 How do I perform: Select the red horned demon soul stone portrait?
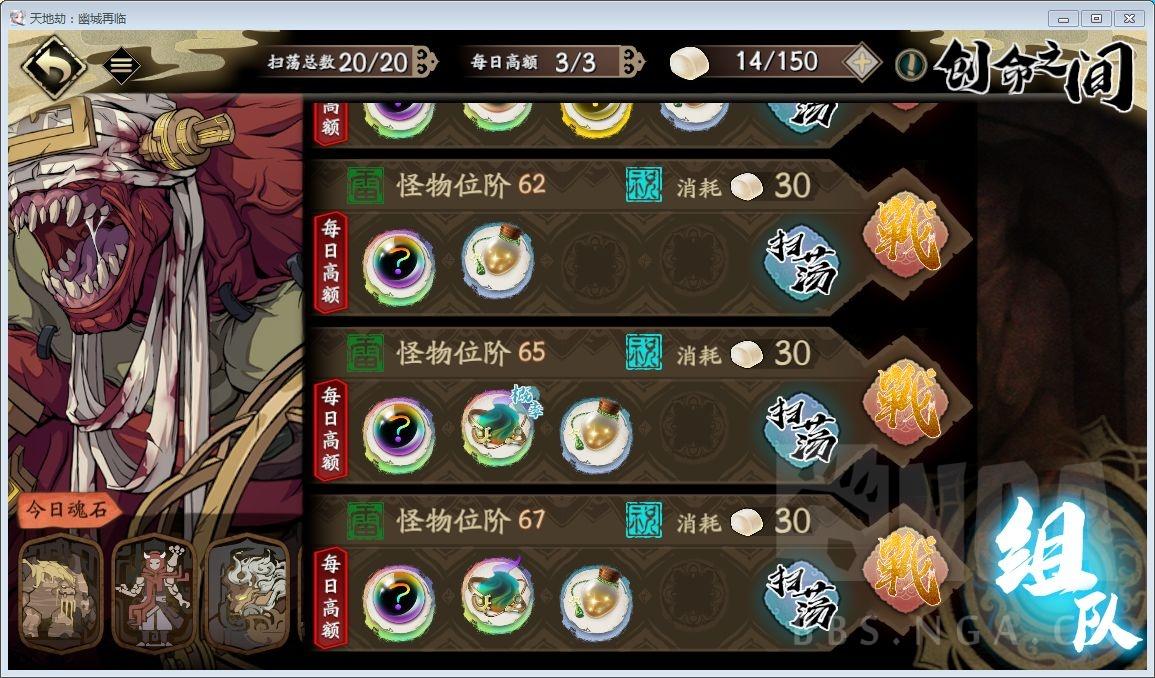(154, 594)
